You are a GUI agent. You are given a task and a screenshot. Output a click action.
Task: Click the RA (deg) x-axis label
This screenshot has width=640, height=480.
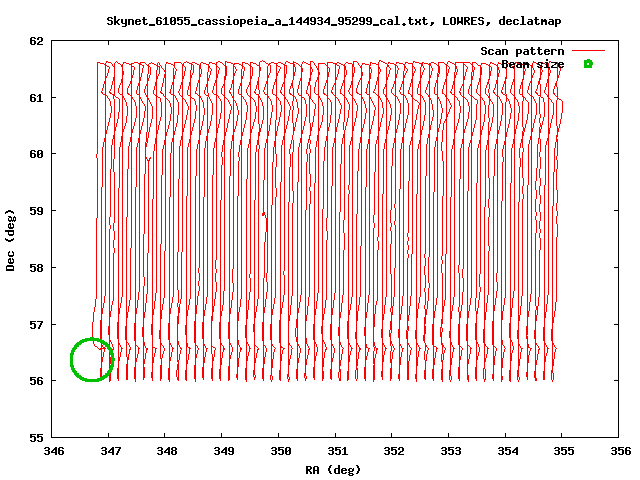(x=333, y=469)
